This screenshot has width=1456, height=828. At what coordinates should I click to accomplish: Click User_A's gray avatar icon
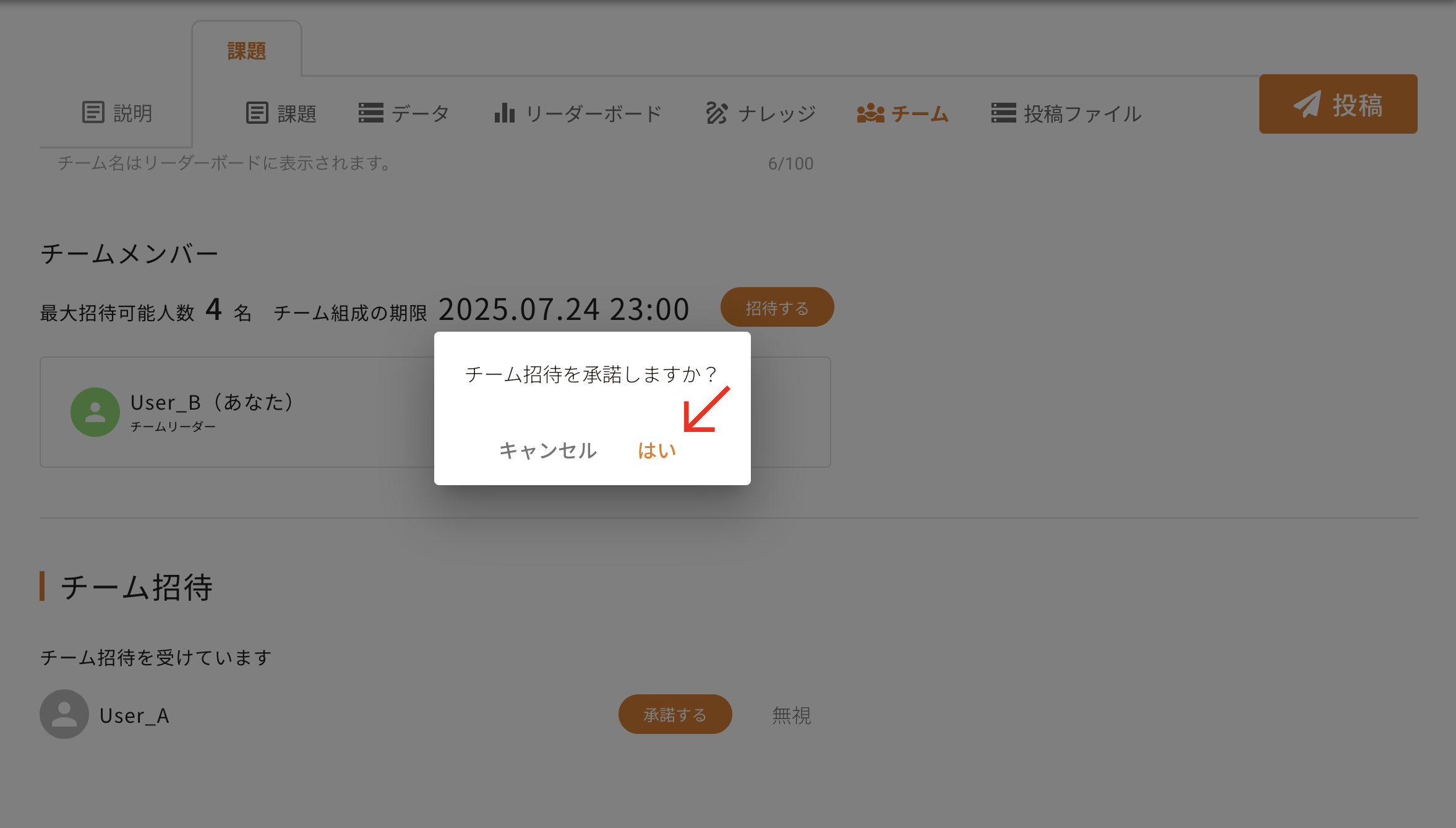64,714
